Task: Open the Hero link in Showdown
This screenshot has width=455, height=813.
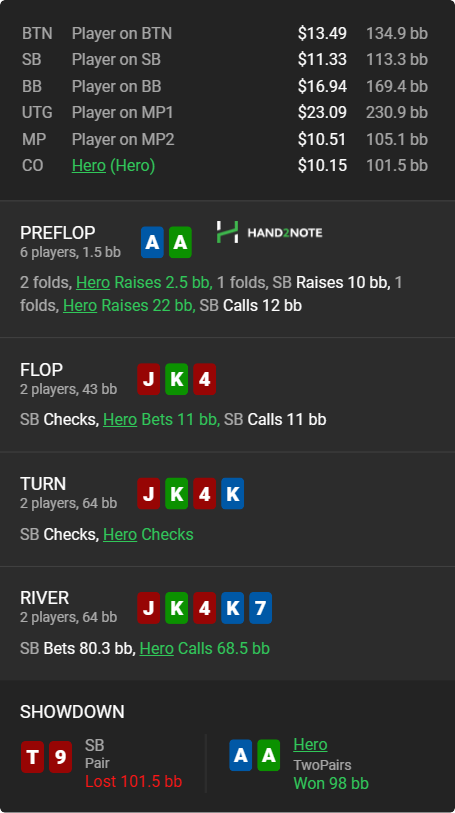Action: [x=310, y=745]
